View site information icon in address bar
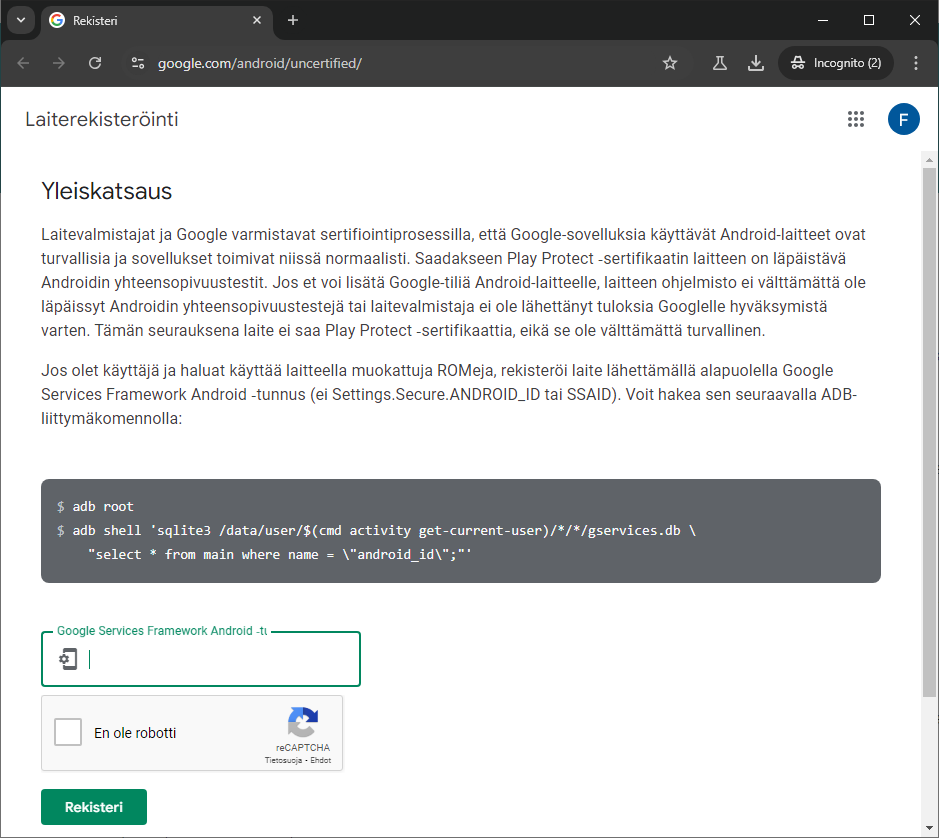The width and height of the screenshot is (939, 838). (x=138, y=63)
